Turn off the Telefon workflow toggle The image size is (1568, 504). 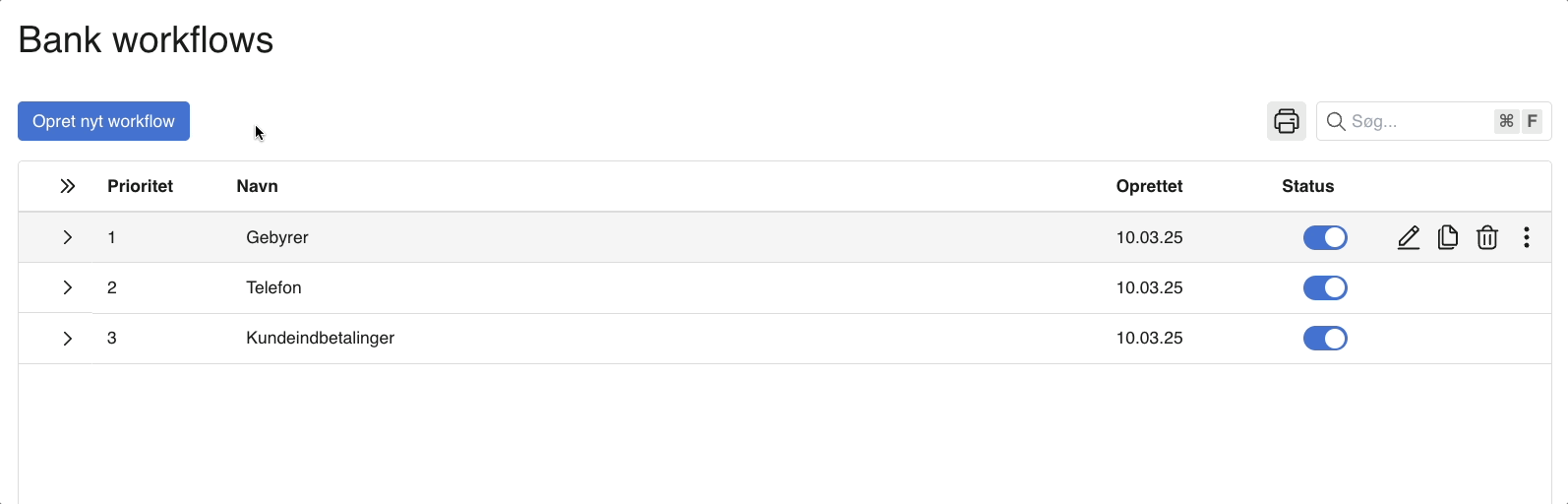[1324, 287]
